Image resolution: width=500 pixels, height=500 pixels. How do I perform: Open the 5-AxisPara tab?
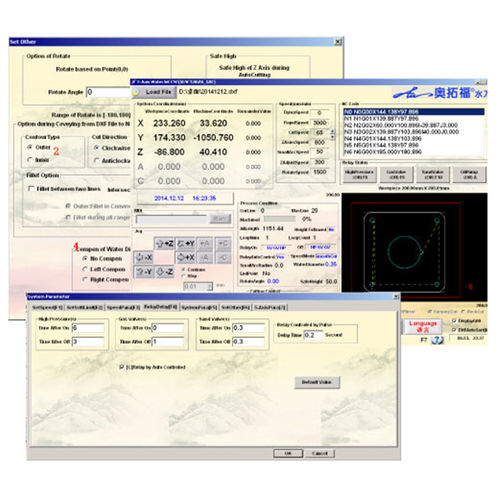click(x=269, y=307)
